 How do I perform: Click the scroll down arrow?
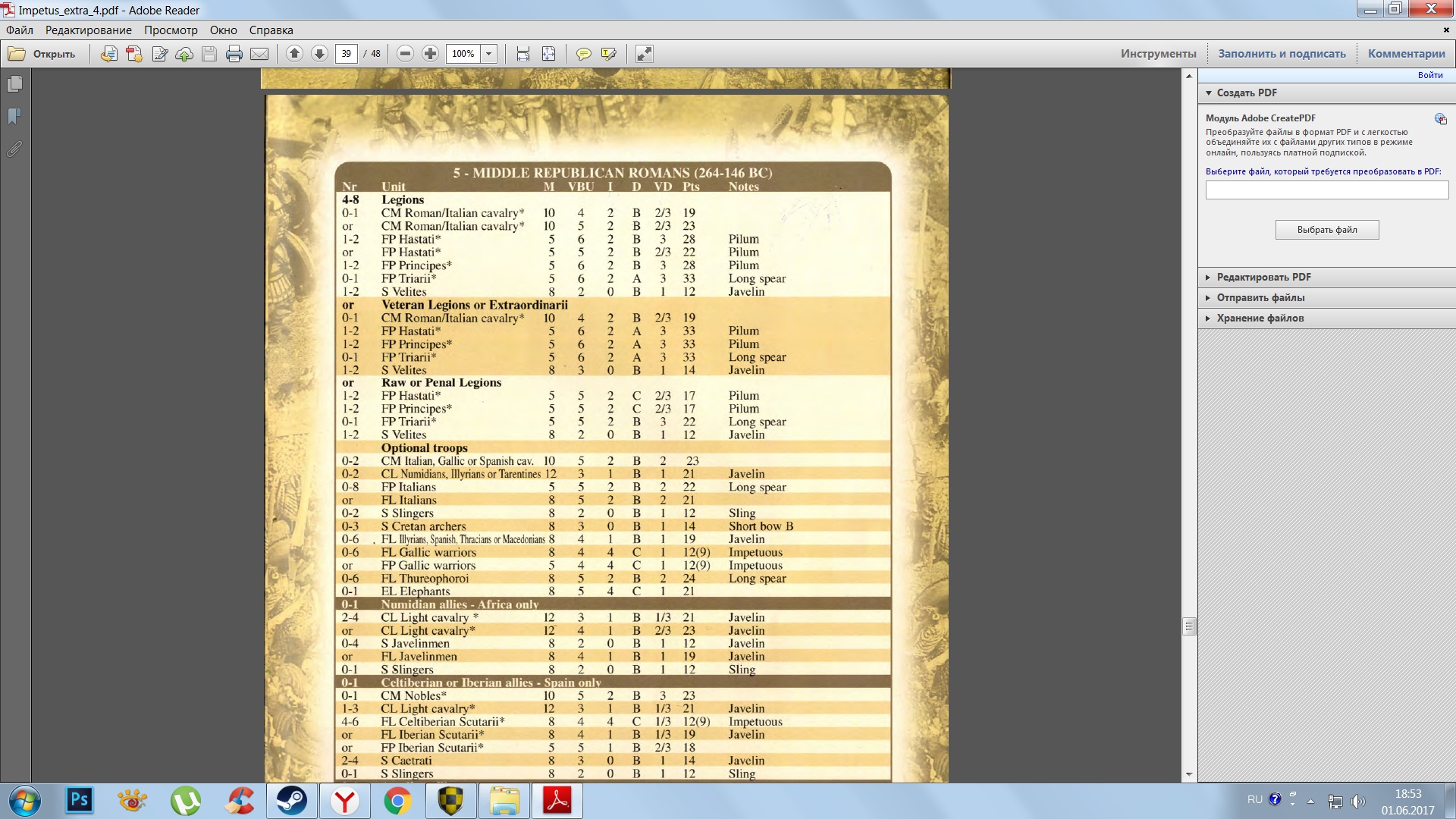click(x=1189, y=774)
